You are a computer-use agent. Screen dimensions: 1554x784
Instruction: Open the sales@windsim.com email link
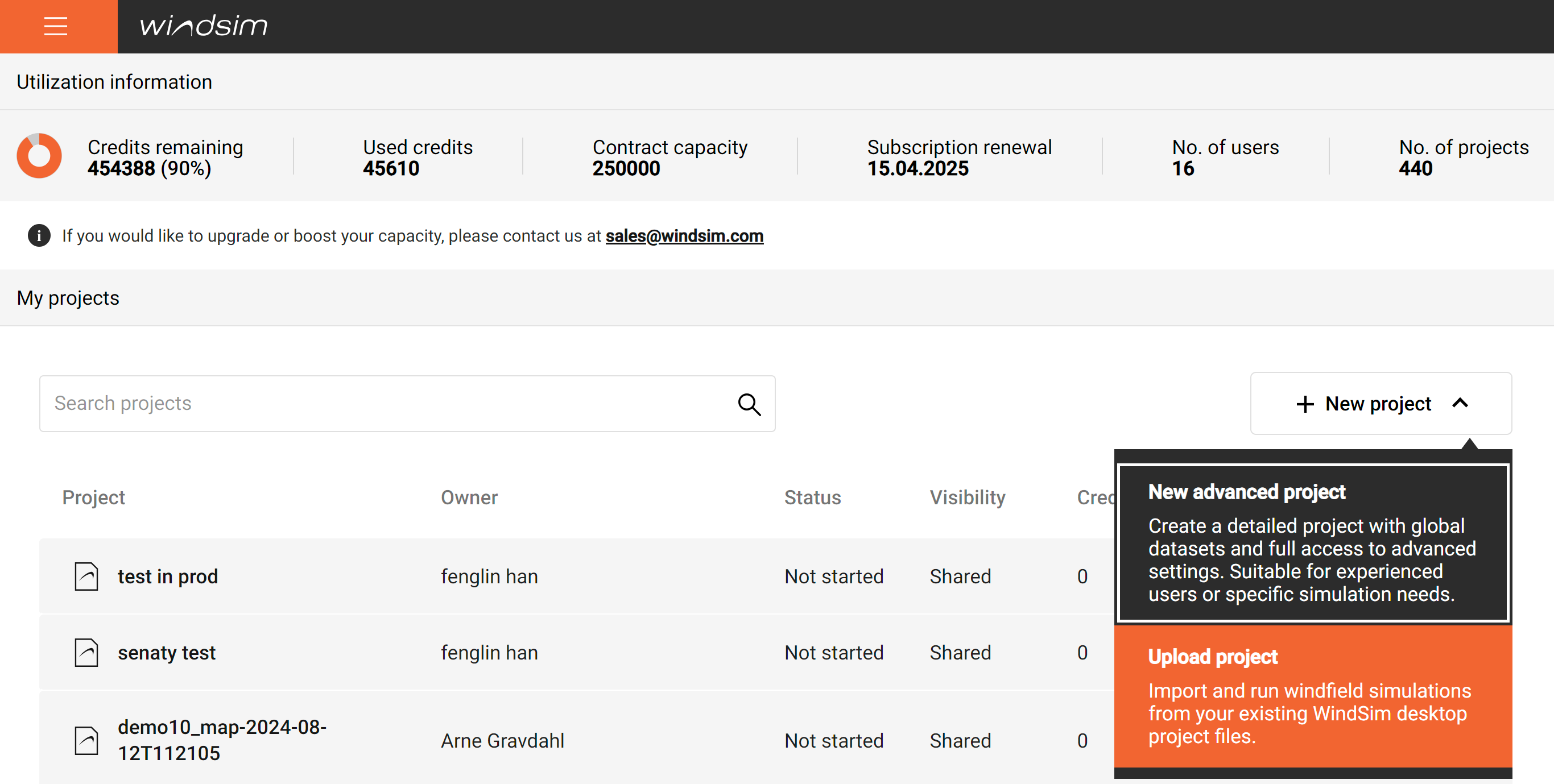click(x=684, y=236)
